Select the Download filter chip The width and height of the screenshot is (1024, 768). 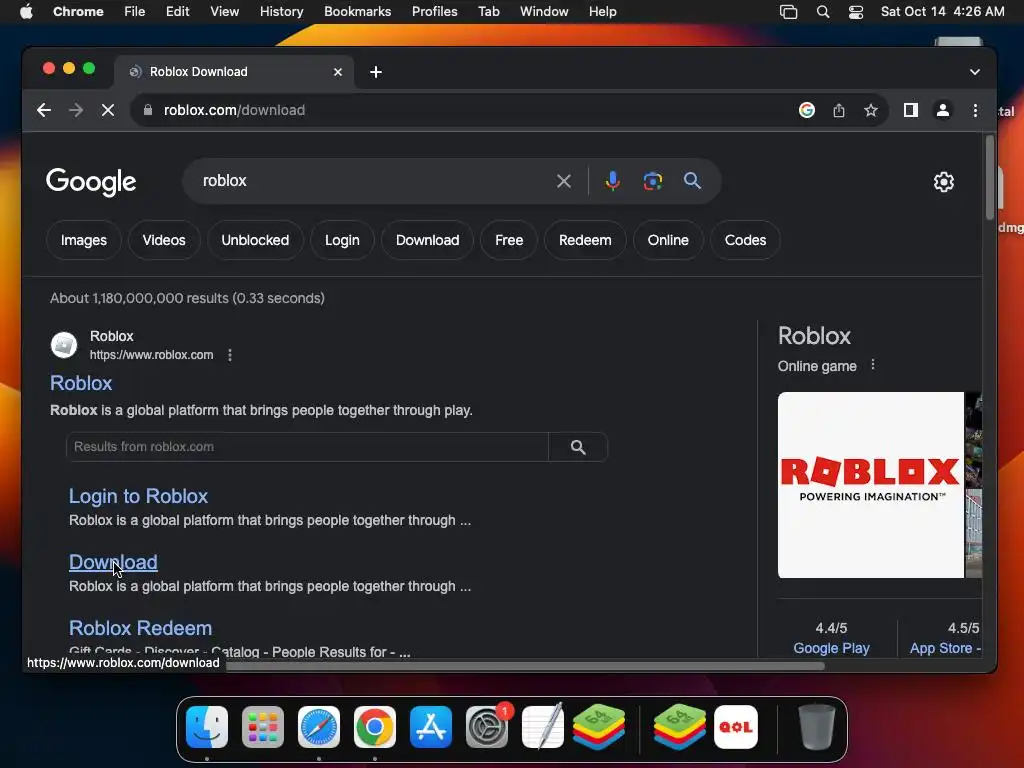(x=427, y=240)
